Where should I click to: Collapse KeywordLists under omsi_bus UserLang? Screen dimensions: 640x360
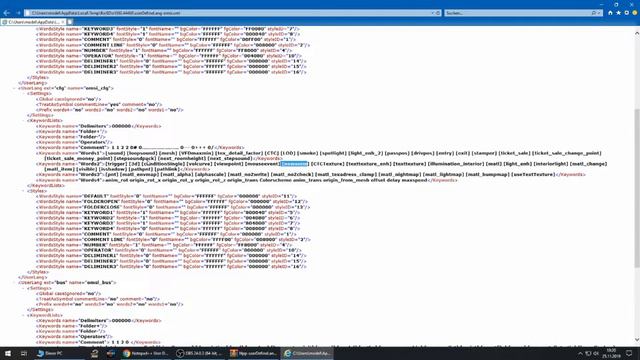pyautogui.click(x=24, y=315)
